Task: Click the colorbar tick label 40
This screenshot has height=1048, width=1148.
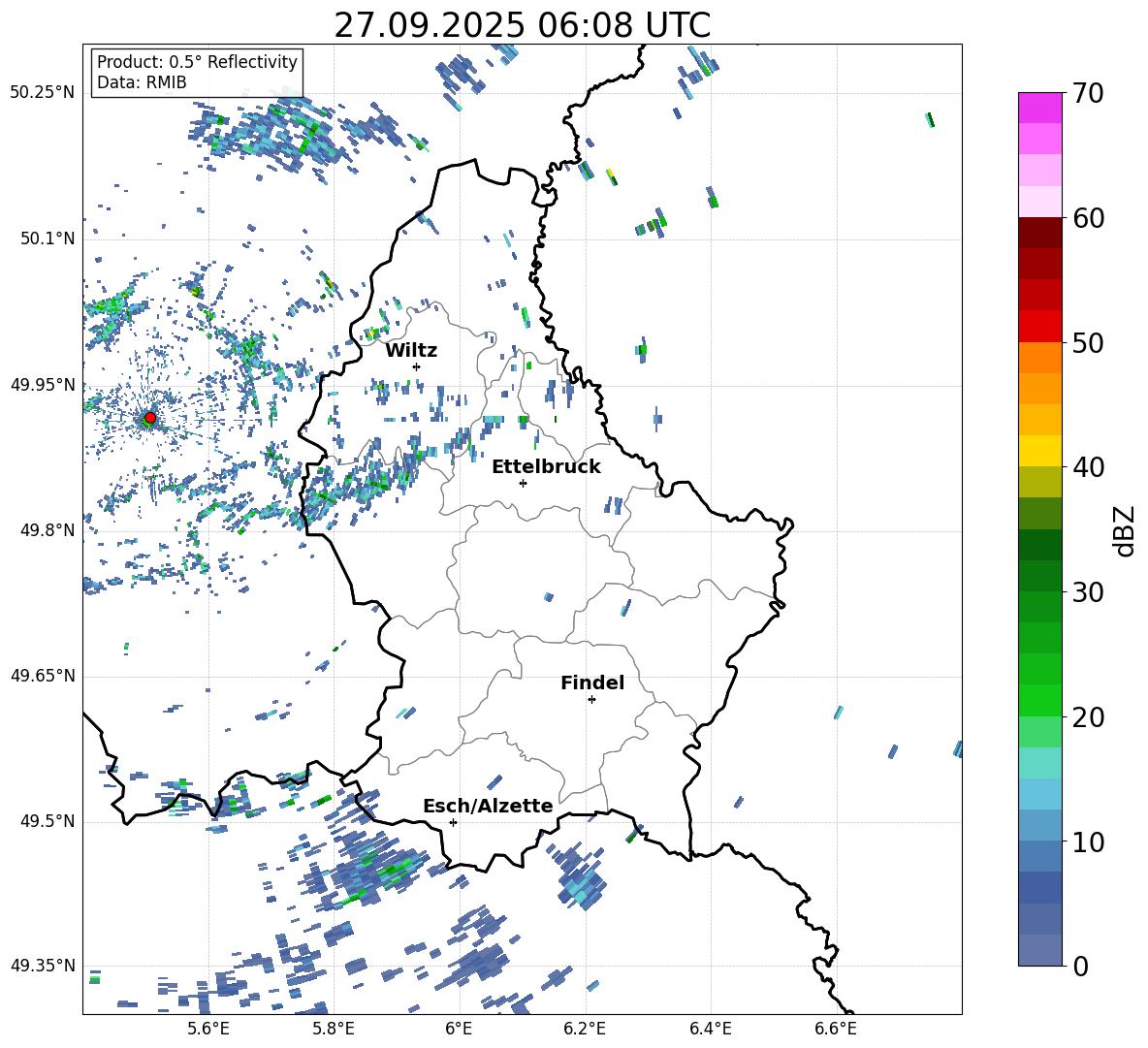Action: (x=1088, y=467)
